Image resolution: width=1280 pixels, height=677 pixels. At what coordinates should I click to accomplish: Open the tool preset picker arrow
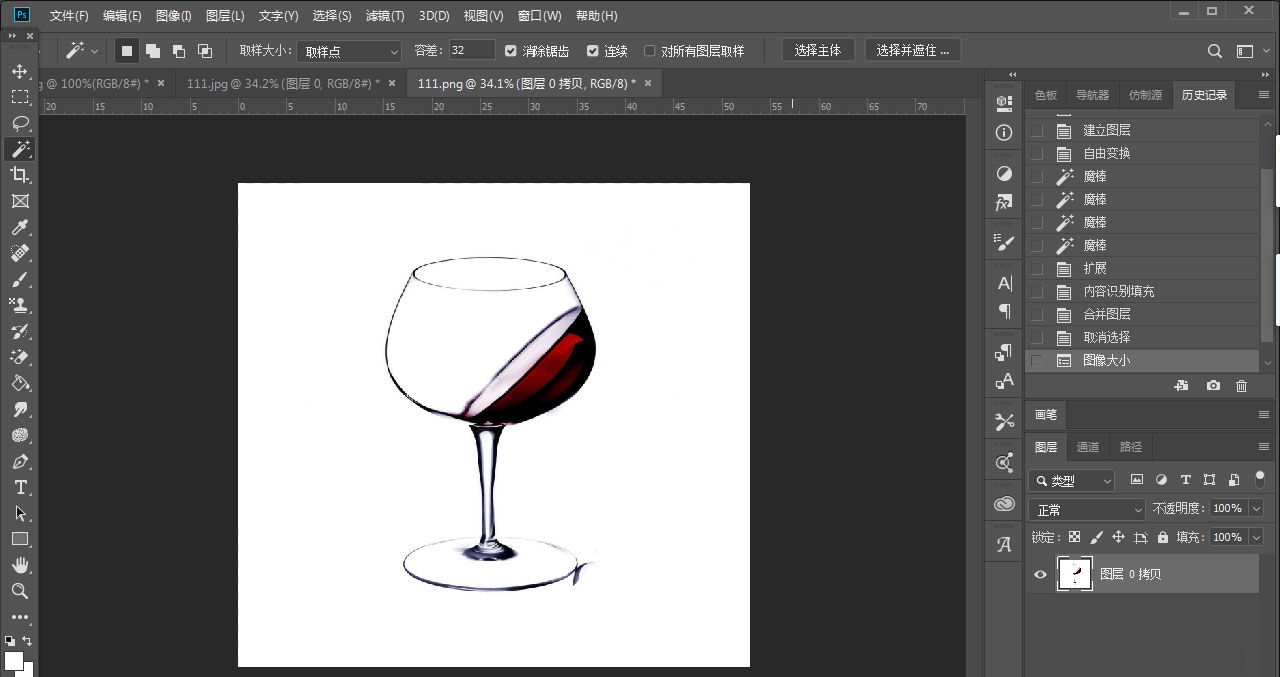click(x=95, y=51)
